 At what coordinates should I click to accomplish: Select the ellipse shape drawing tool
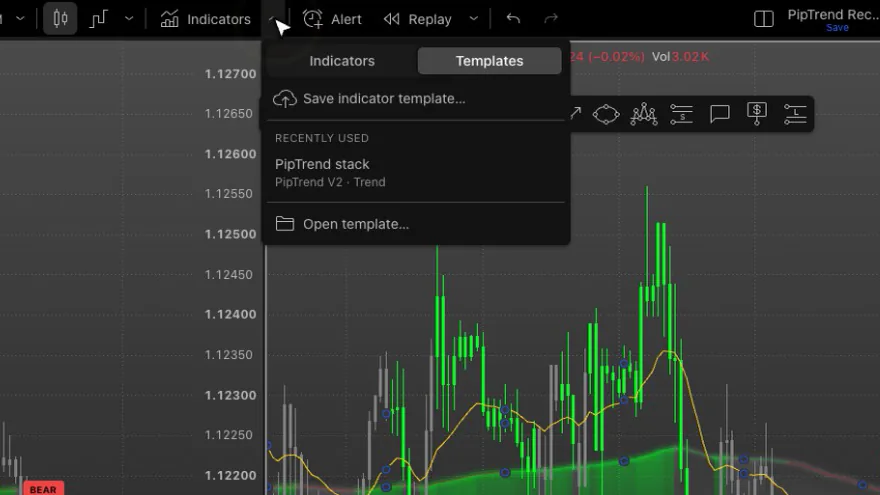point(606,114)
